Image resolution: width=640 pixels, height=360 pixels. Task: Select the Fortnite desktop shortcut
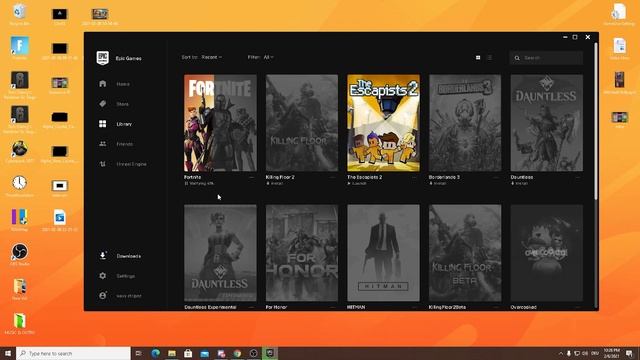point(19,48)
